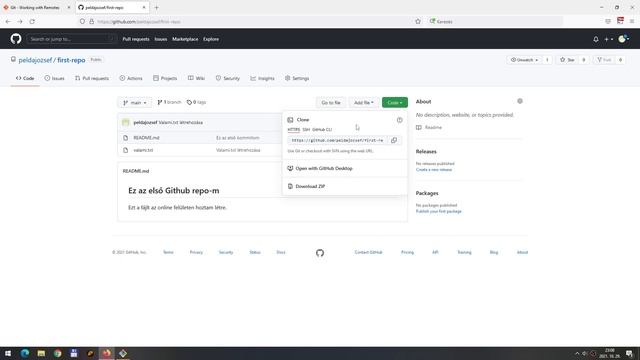Open the notifications bell in GitHub header
This screenshot has width=640, height=360.
[596, 39]
